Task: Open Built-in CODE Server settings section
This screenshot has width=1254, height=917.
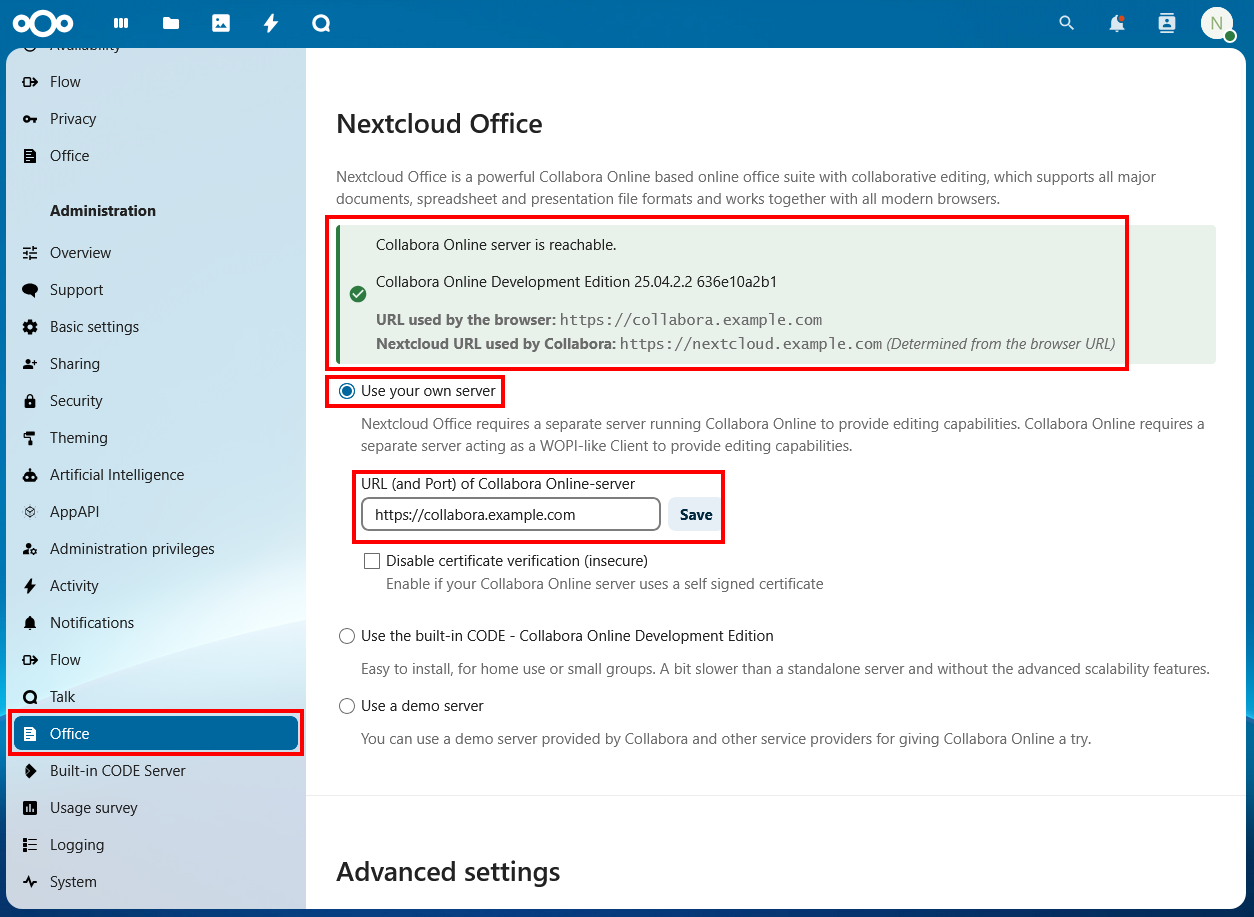Action: 117,771
